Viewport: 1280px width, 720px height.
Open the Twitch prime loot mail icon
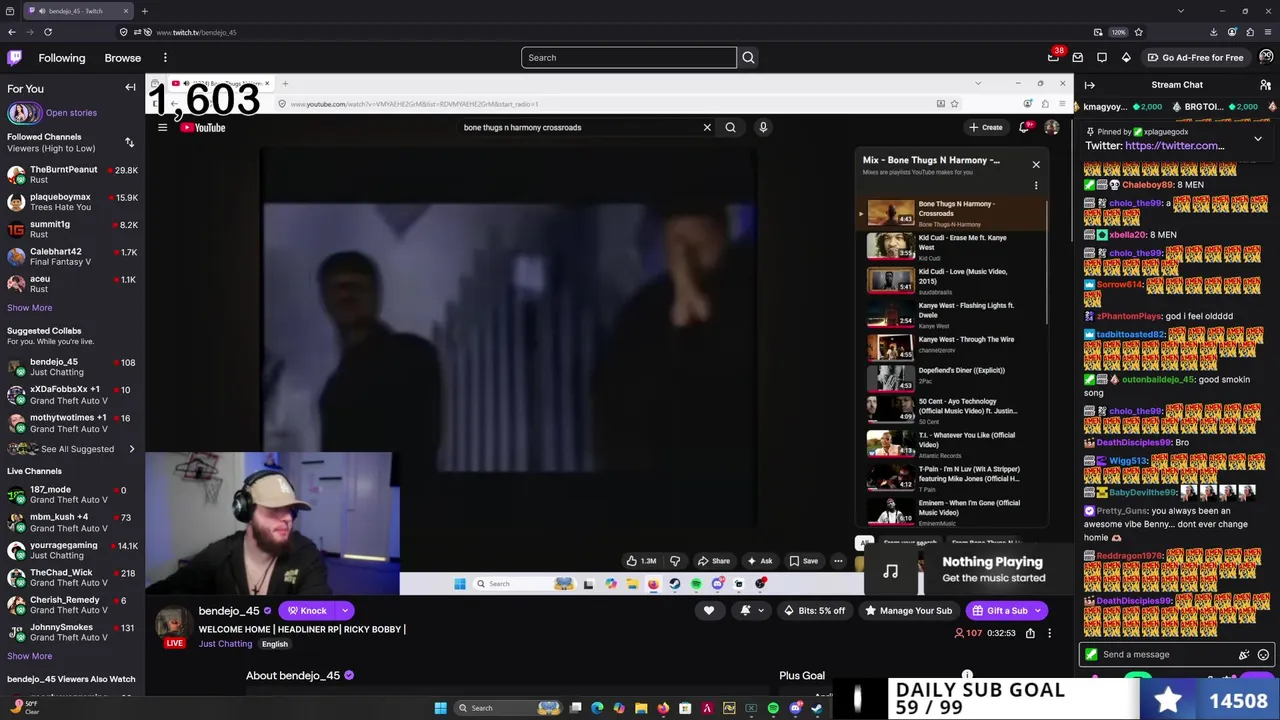tap(1078, 57)
